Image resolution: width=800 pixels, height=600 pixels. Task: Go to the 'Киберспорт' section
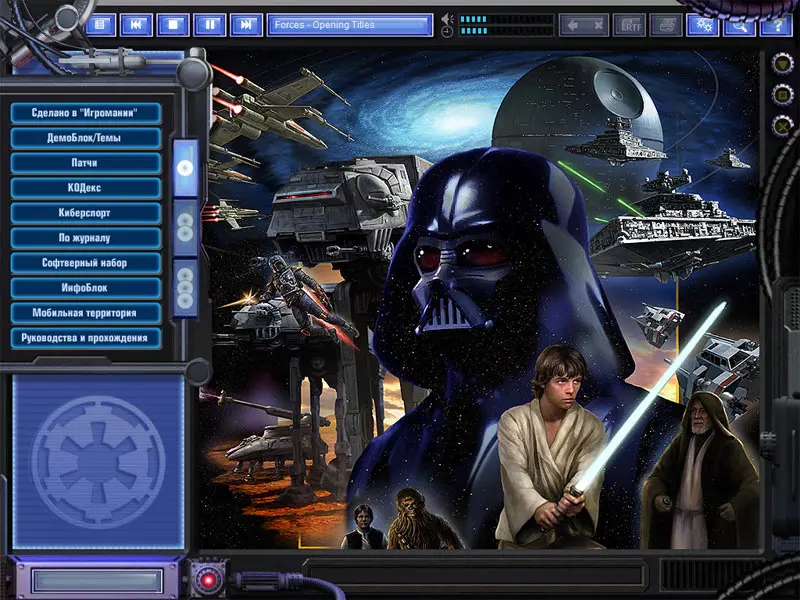[86, 213]
